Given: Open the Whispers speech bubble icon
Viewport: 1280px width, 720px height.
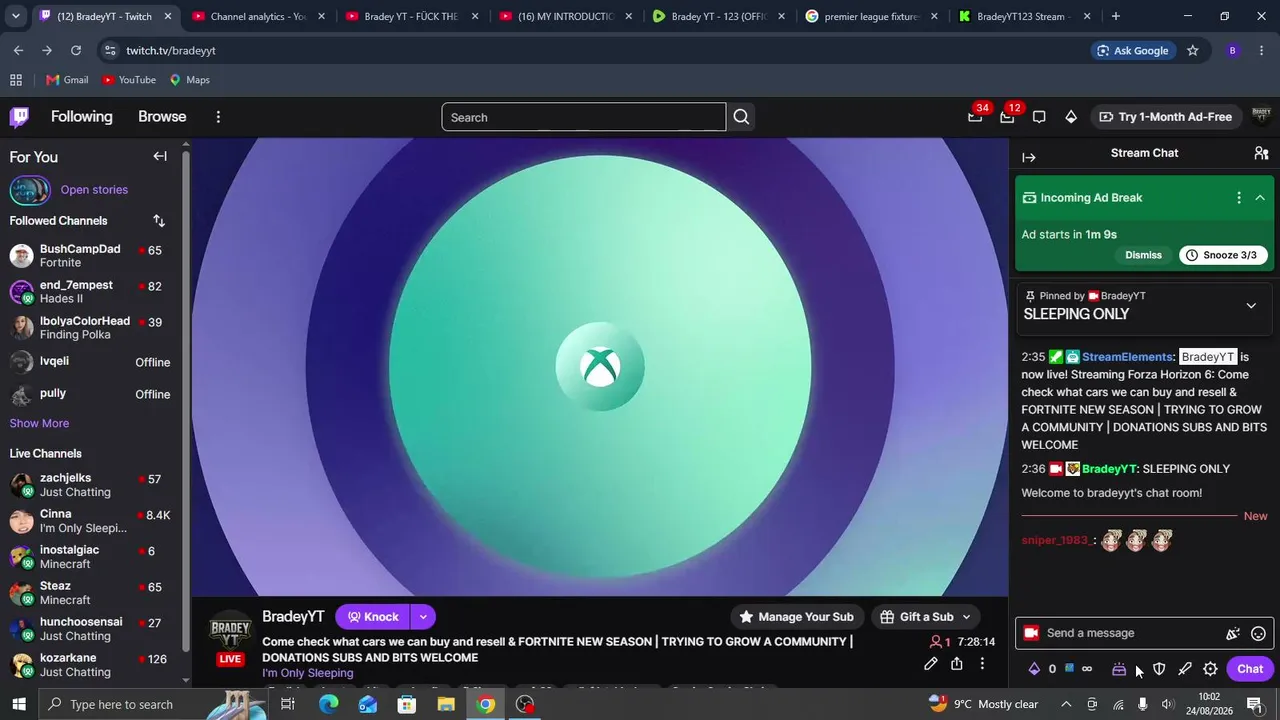Looking at the screenshot, I should [x=1039, y=117].
